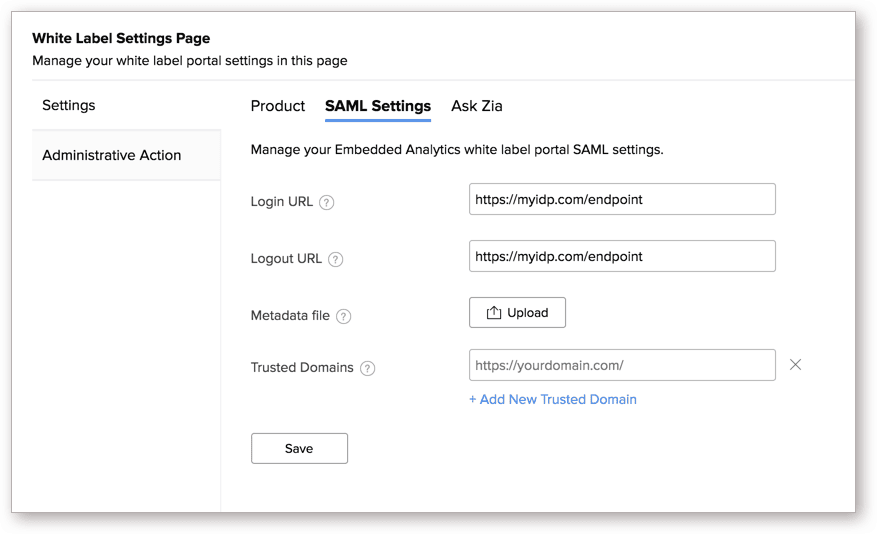The height and width of the screenshot is (534, 877).
Task: Select the SAML Settings tab
Action: click(x=378, y=106)
